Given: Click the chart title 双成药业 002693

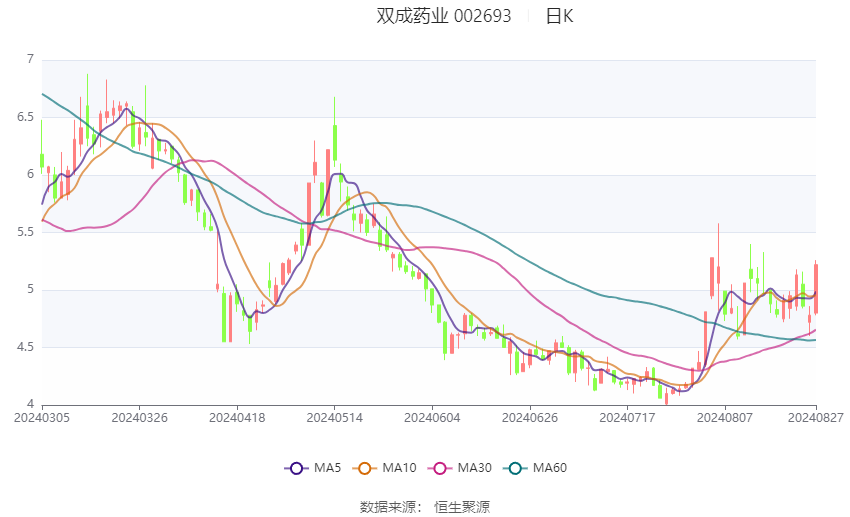Looking at the screenshot, I should 444,16.
